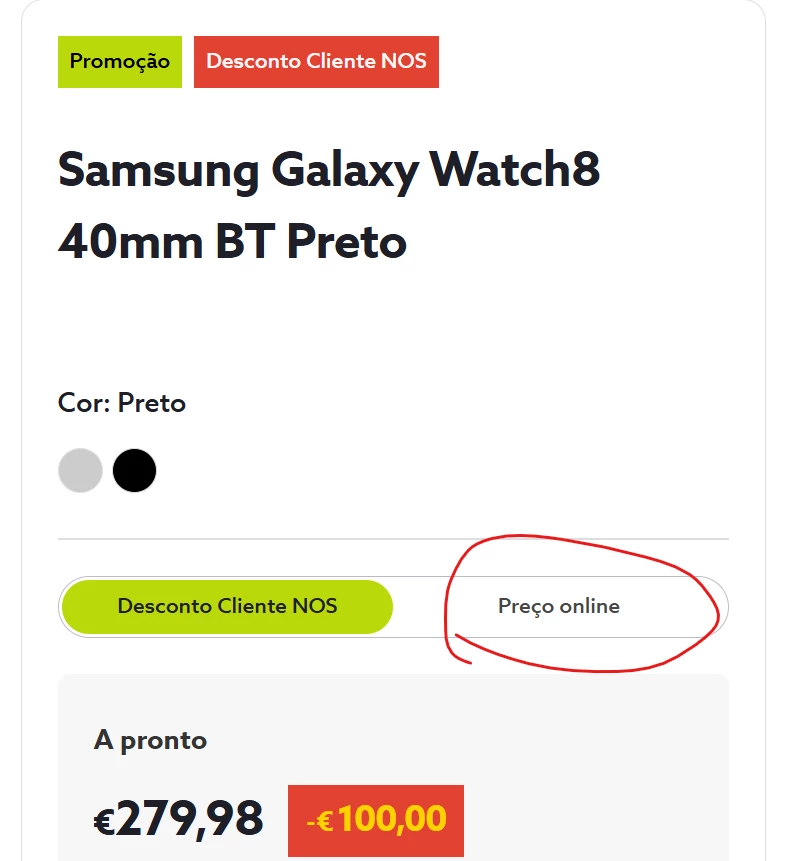Select the black color swatch
The width and height of the screenshot is (787, 861).
[x=134, y=470]
